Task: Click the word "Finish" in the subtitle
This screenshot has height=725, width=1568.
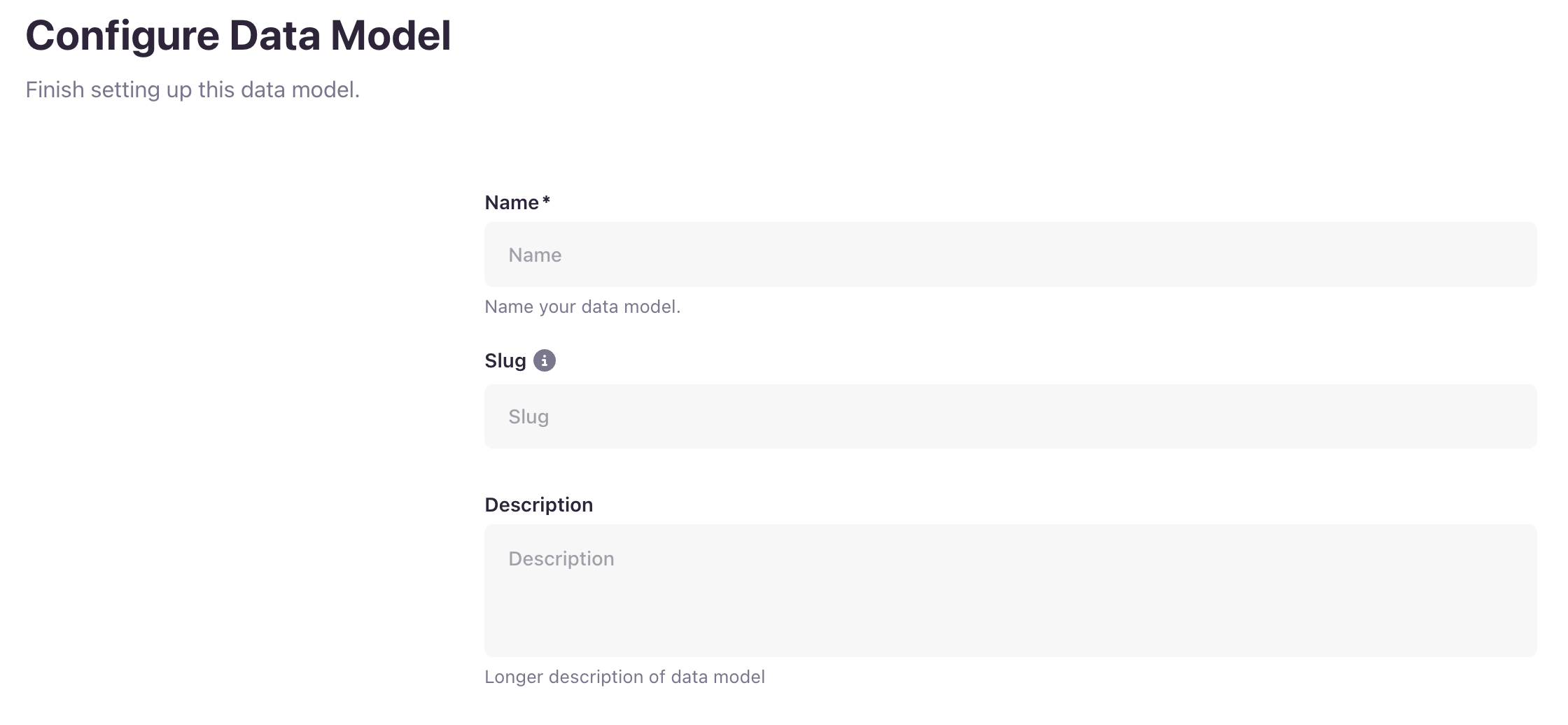Action: [55, 90]
